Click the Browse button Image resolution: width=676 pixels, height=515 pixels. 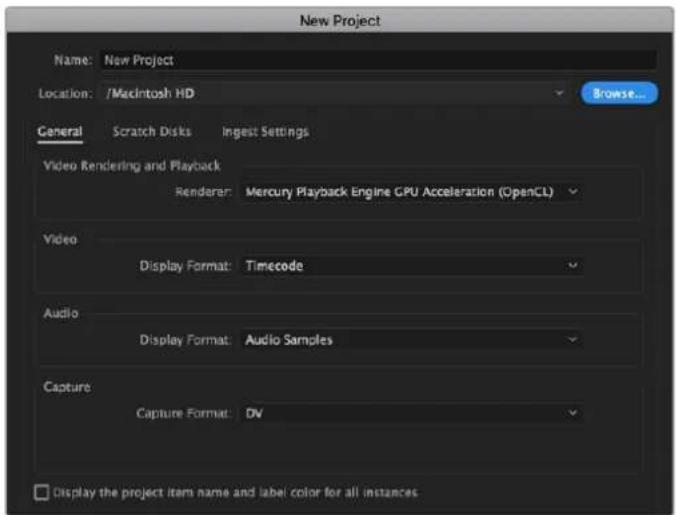coord(619,94)
